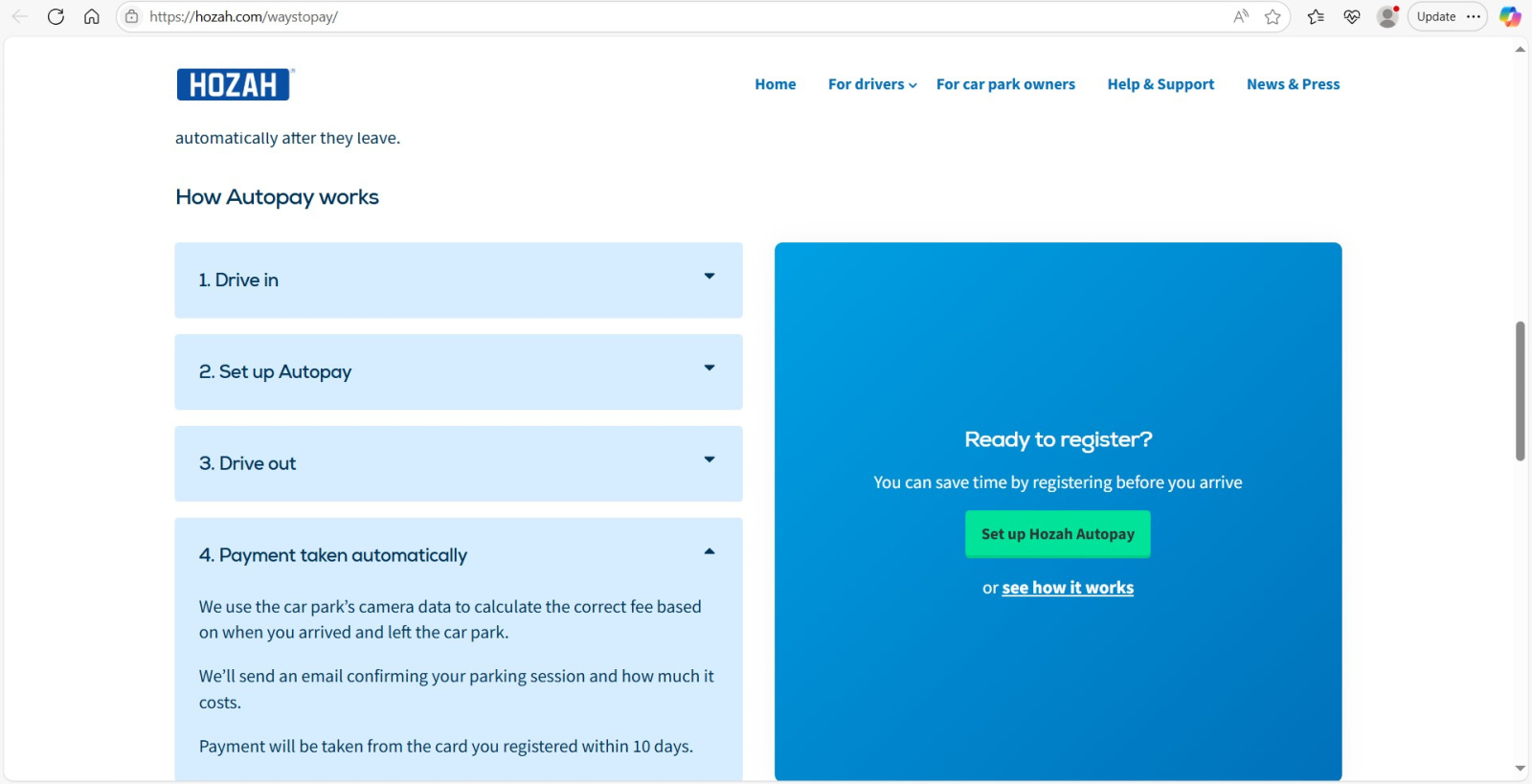Go to the Home menu item

[x=776, y=84]
